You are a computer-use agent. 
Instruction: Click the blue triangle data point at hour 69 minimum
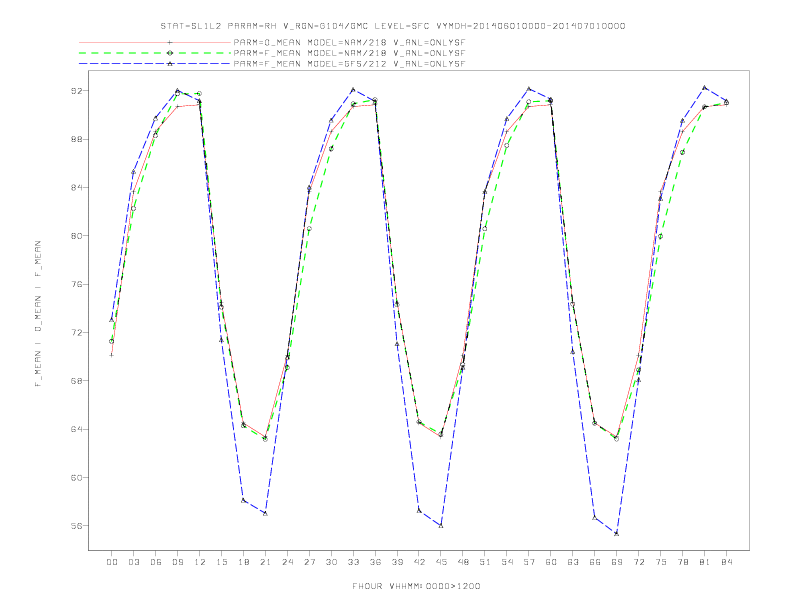click(617, 533)
